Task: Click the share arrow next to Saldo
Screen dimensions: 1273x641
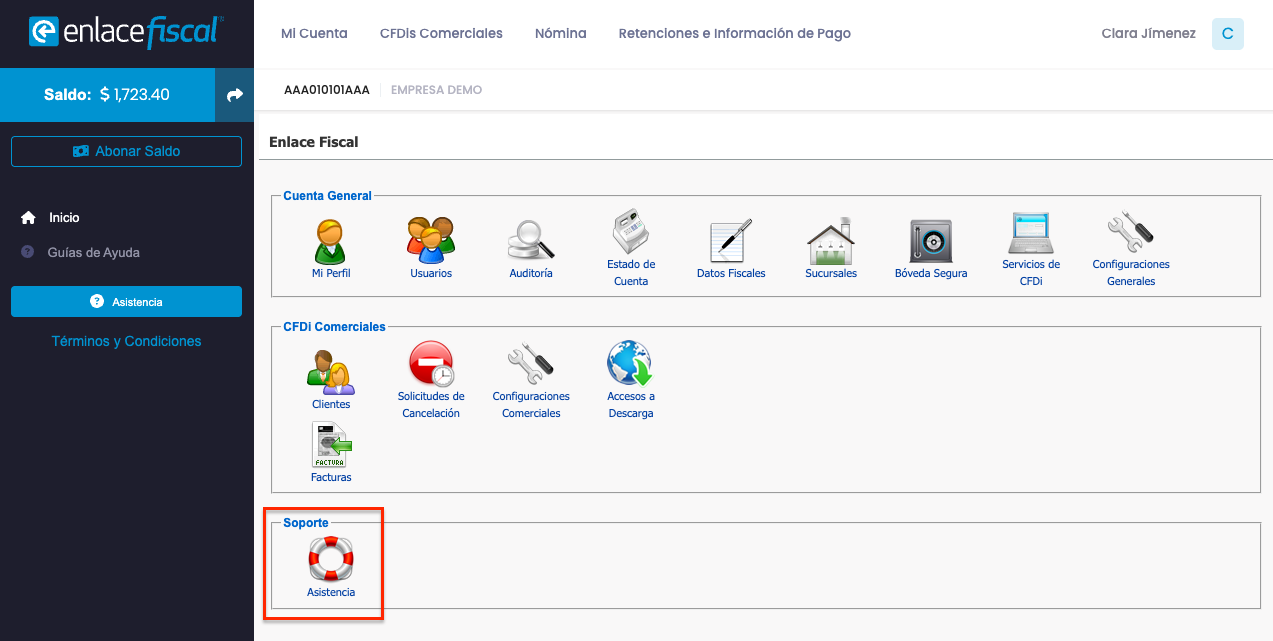Action: (x=235, y=95)
